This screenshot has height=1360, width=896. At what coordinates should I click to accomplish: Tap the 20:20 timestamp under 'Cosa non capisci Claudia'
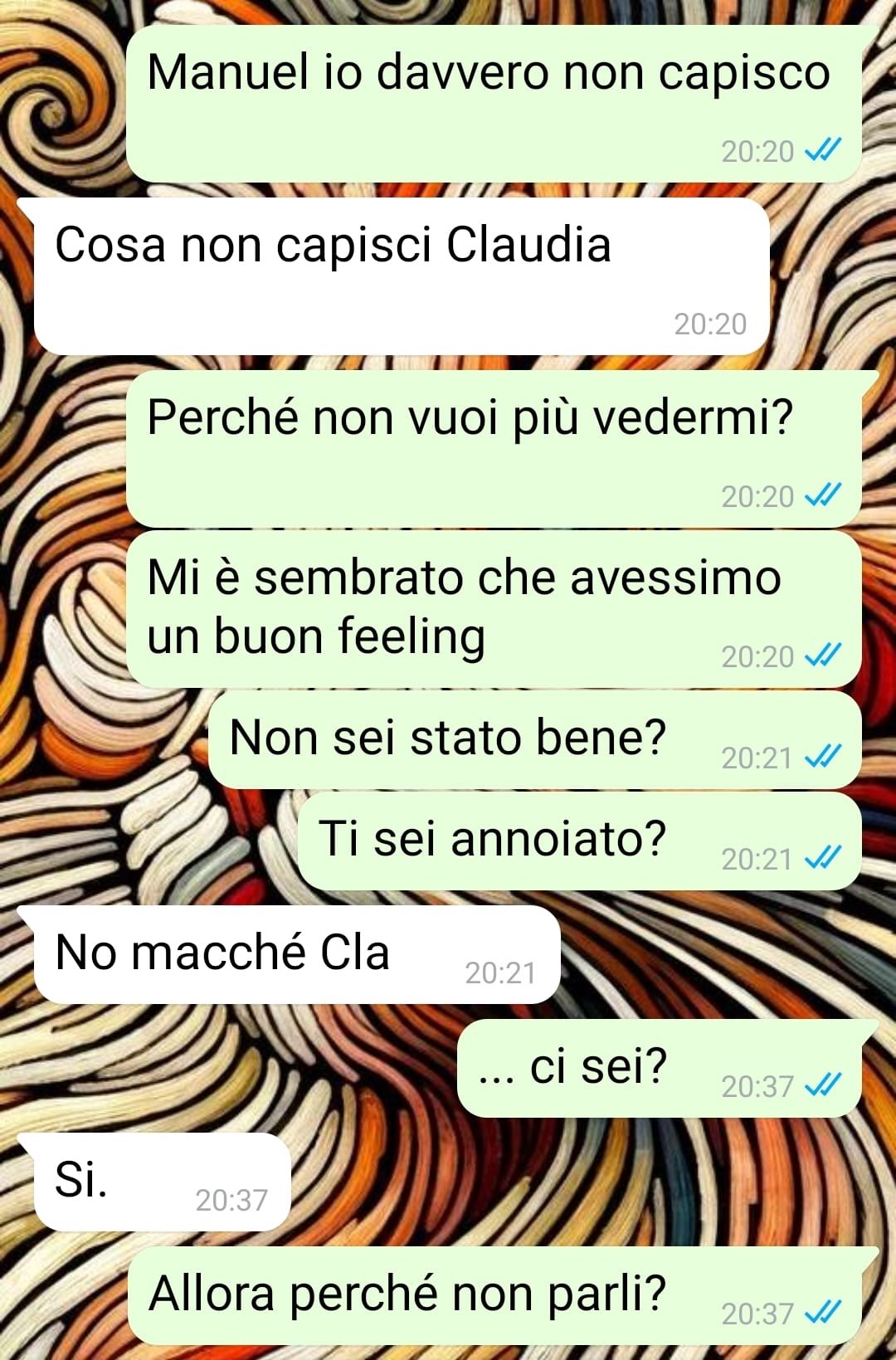[x=710, y=324]
